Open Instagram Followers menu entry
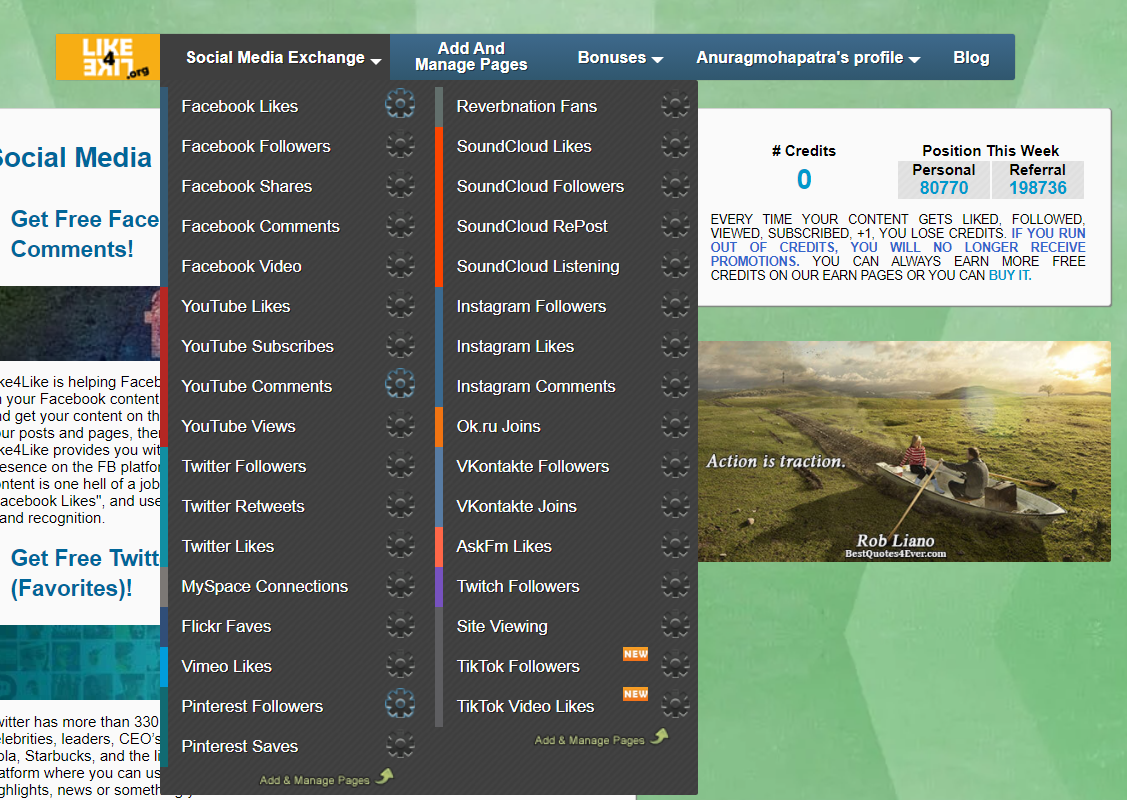Viewport: 1127px width, 800px height. click(x=531, y=306)
